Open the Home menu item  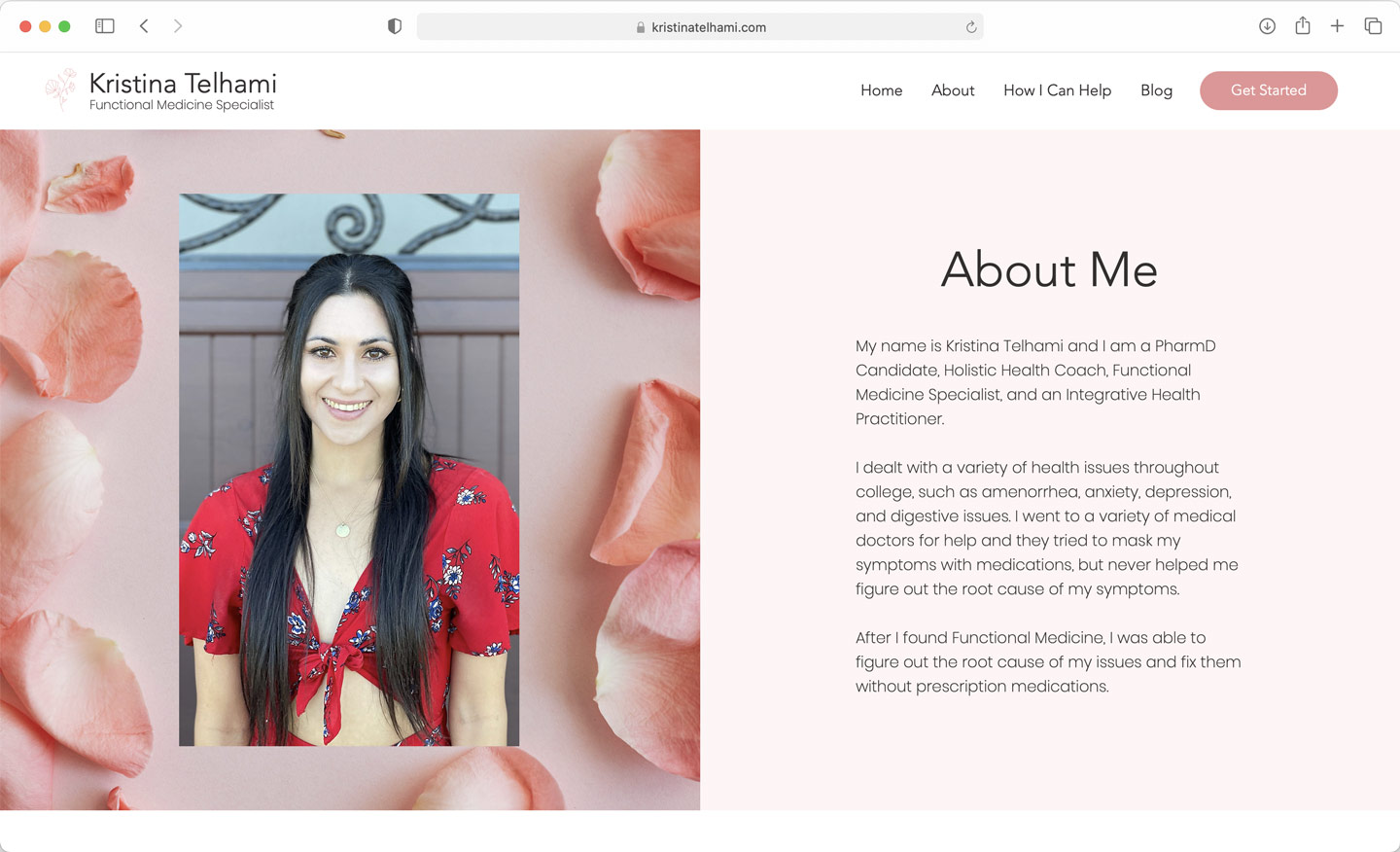(881, 90)
